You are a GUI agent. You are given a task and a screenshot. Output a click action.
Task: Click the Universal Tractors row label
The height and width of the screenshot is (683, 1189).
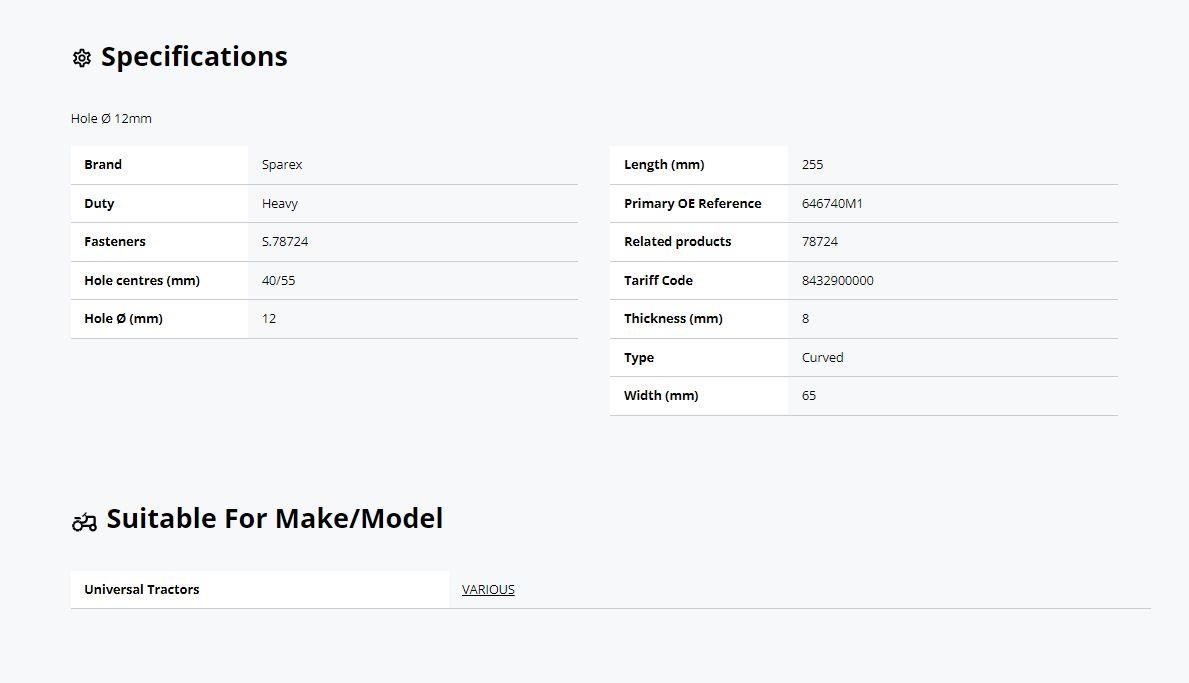(x=141, y=590)
